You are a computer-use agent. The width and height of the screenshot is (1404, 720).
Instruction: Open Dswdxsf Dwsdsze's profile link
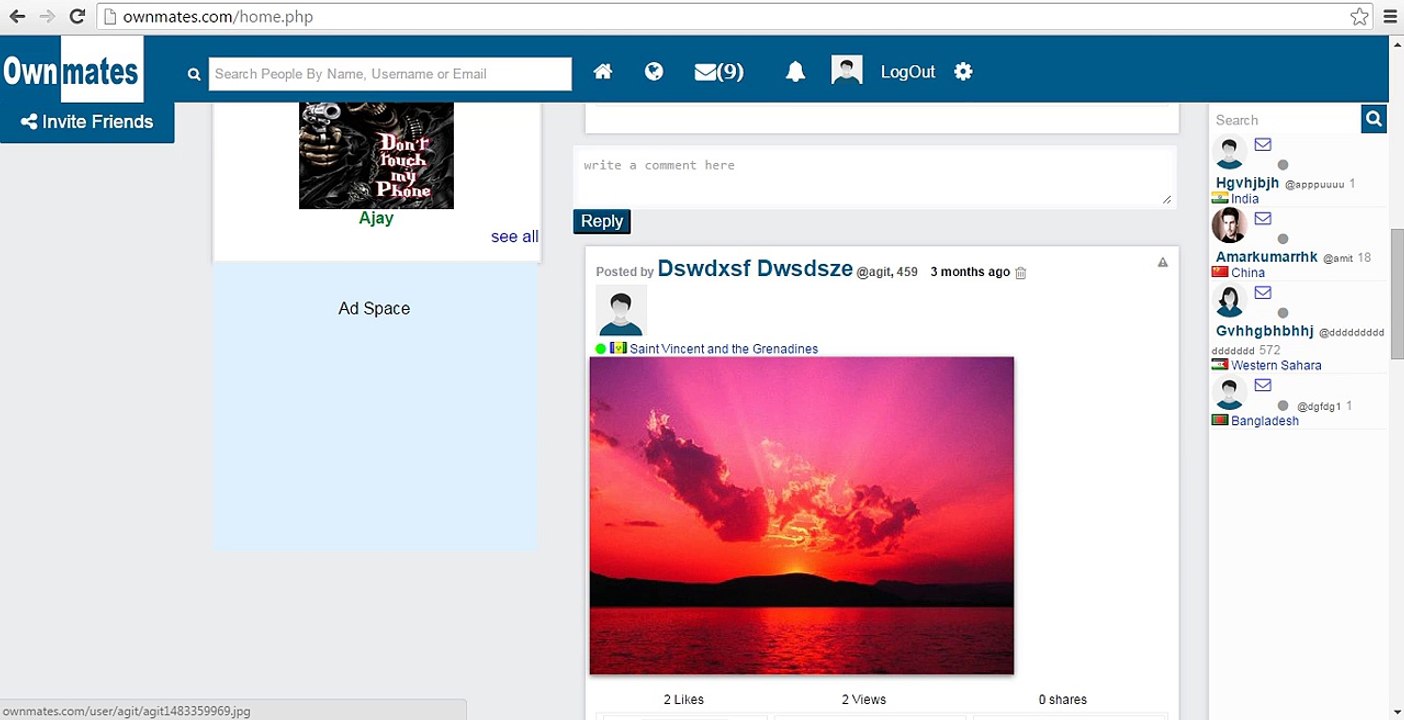pos(755,268)
